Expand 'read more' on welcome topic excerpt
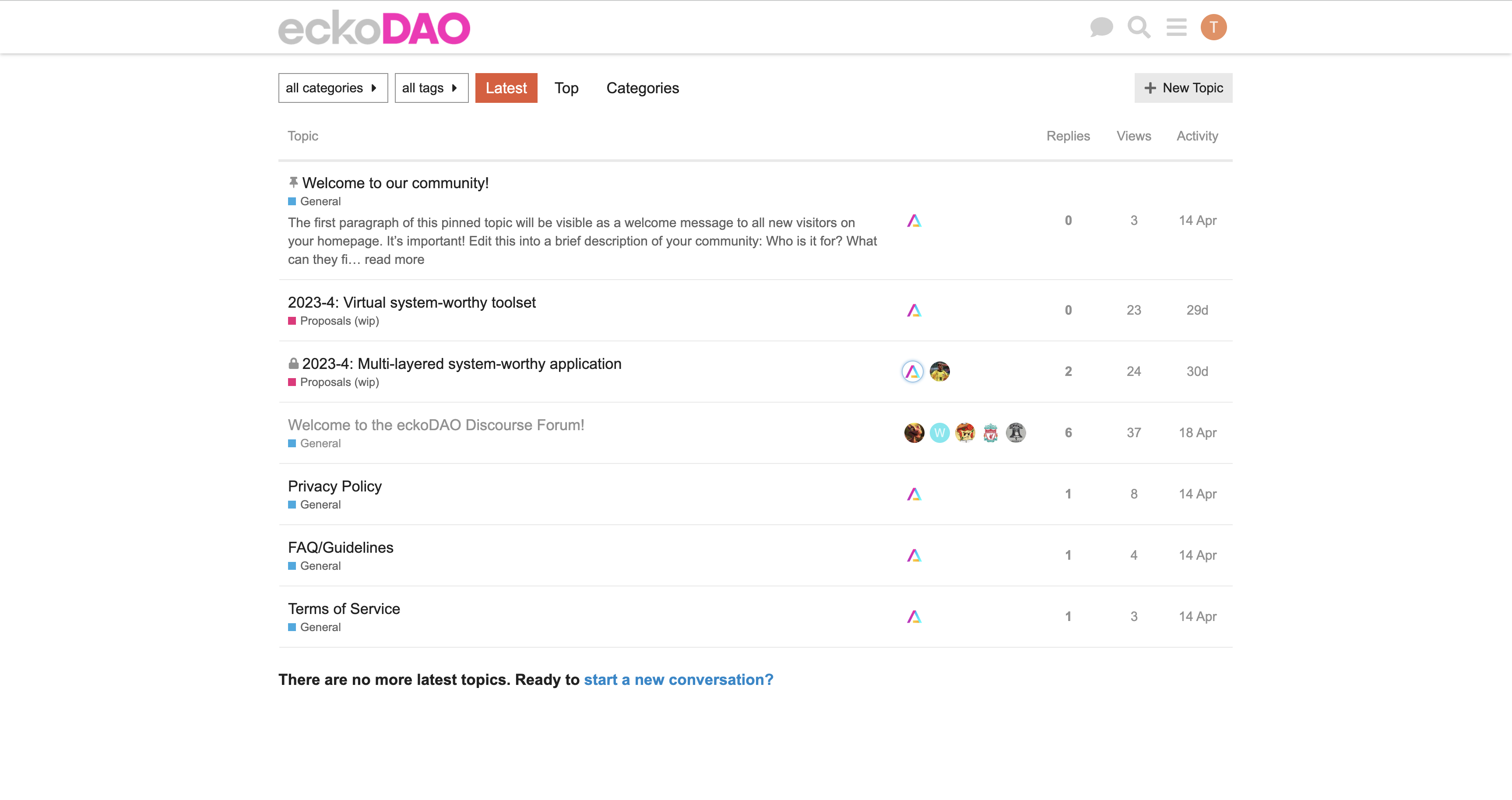The height and width of the screenshot is (800, 1512). point(394,260)
